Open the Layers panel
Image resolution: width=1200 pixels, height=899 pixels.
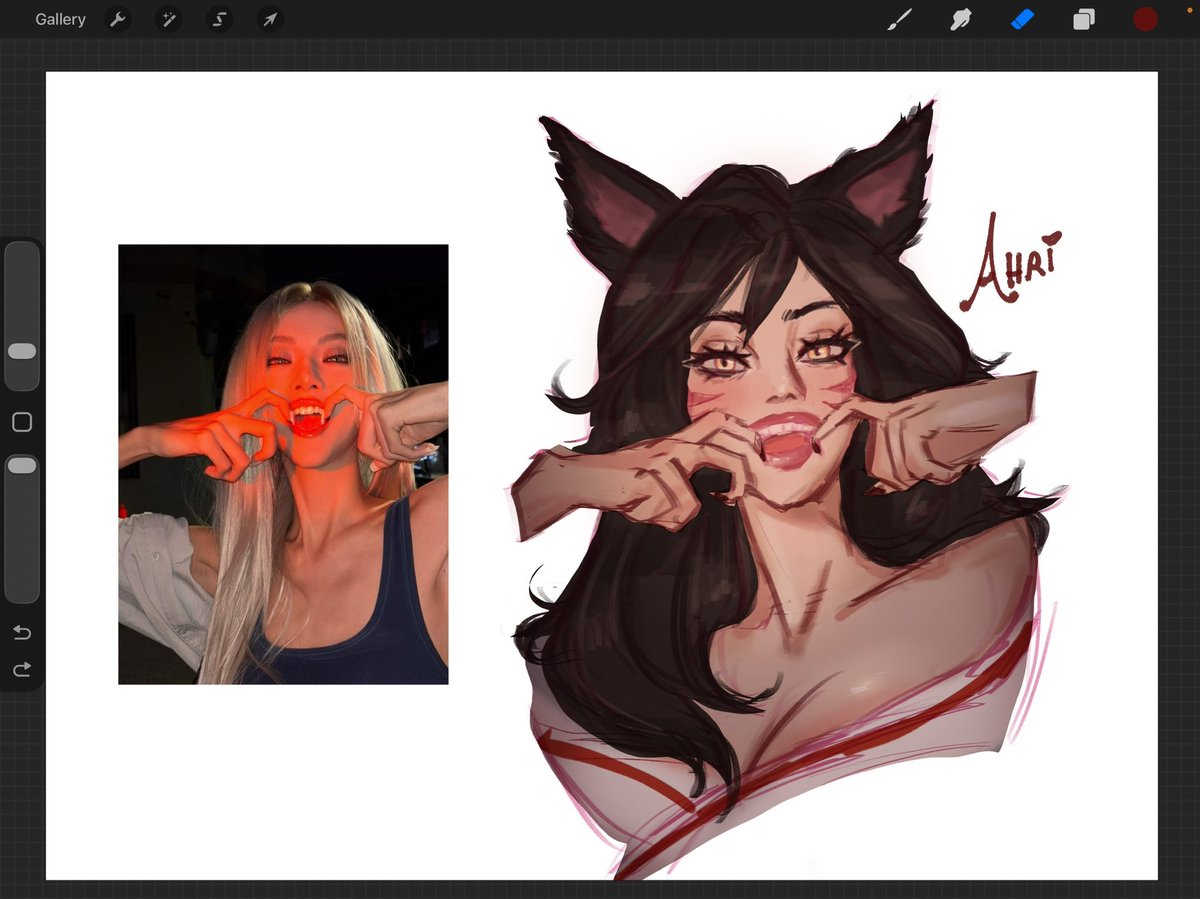coord(1084,19)
